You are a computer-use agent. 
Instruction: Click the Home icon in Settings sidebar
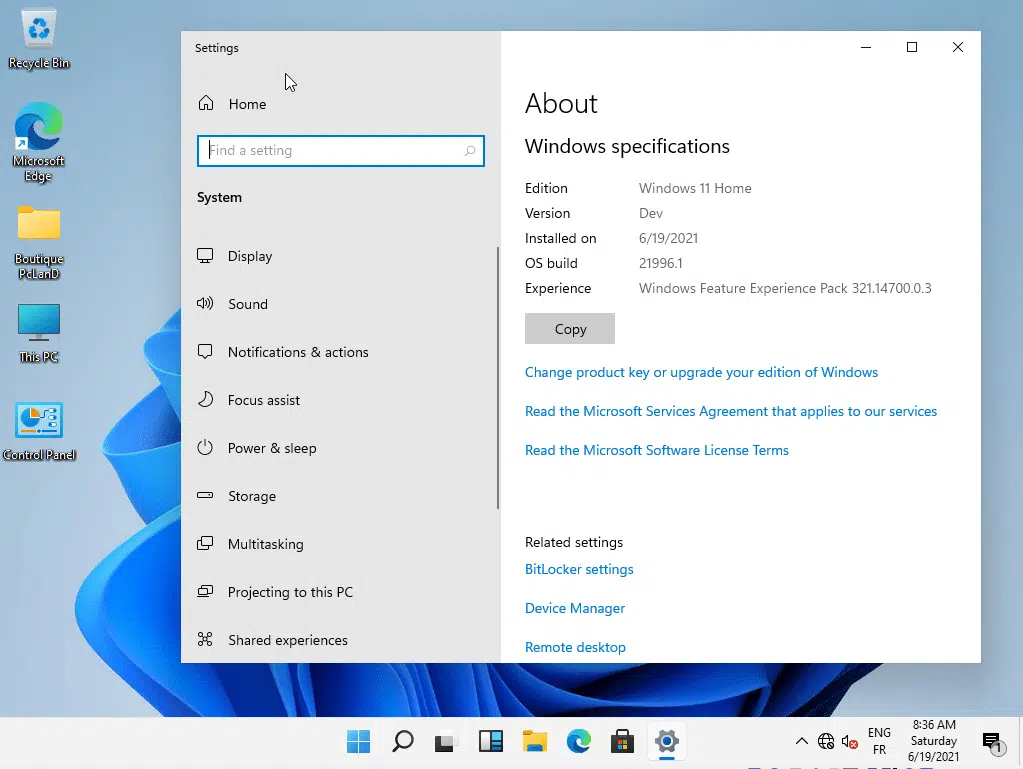click(206, 103)
